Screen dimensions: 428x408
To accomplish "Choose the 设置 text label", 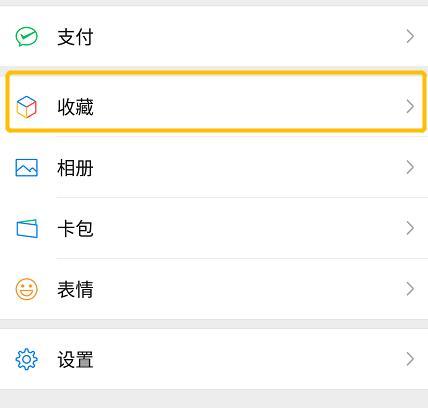I will pos(75,359).
